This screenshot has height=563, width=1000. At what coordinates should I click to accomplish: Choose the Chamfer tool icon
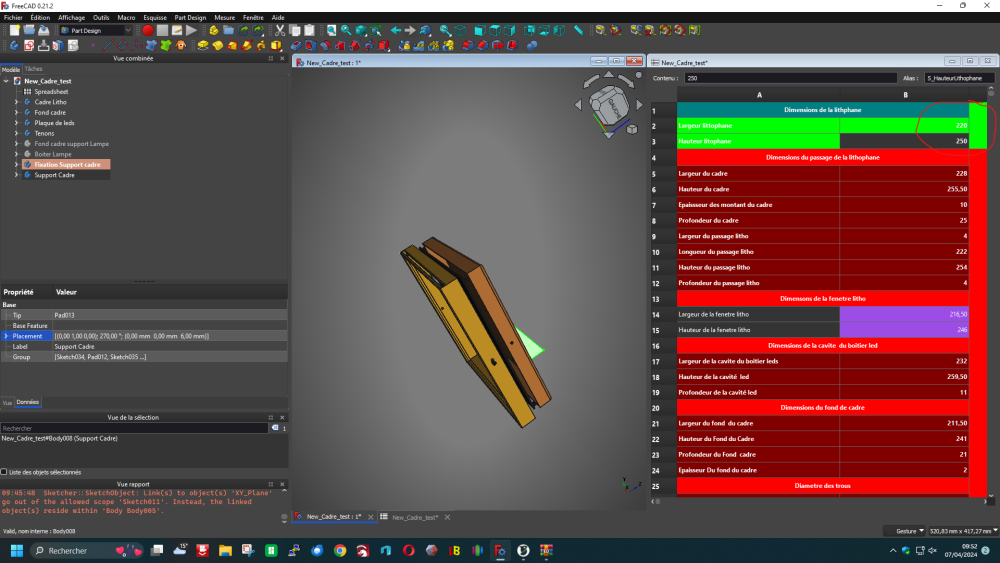point(482,45)
